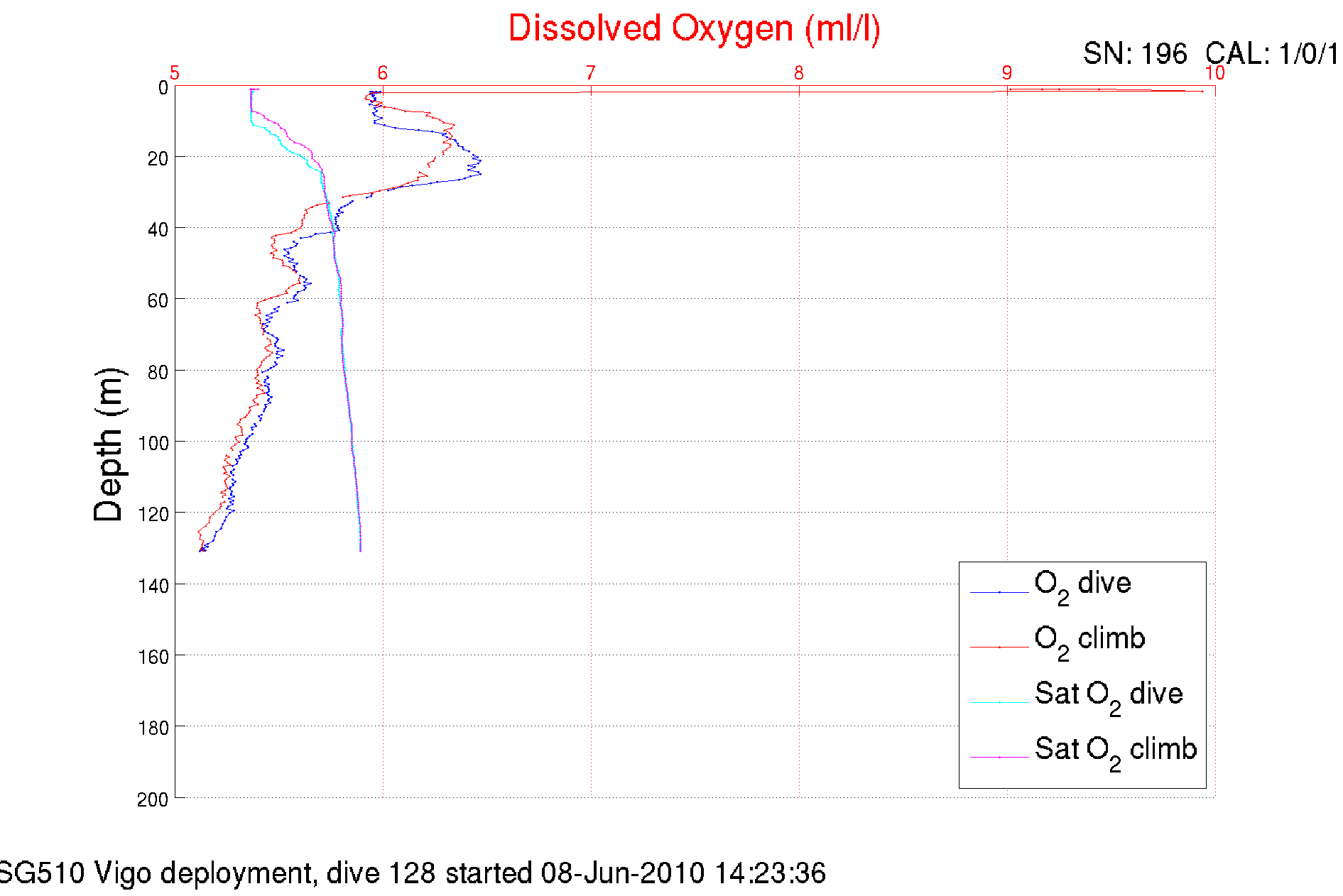Click depth tick label '200'
This screenshot has width=1343, height=896.
coord(153,800)
